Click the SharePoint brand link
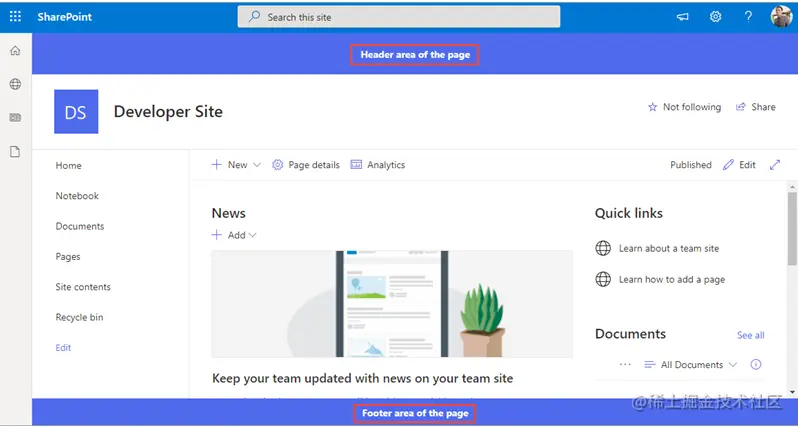The width and height of the screenshot is (798, 427). click(x=65, y=17)
